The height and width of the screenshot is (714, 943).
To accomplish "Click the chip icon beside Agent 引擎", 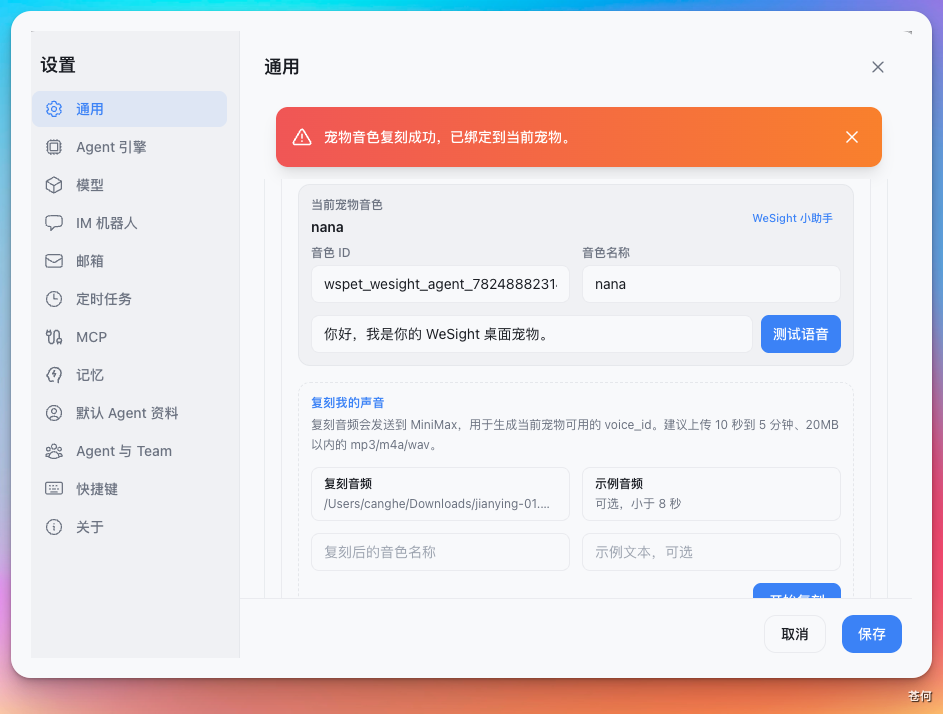I will (54, 147).
